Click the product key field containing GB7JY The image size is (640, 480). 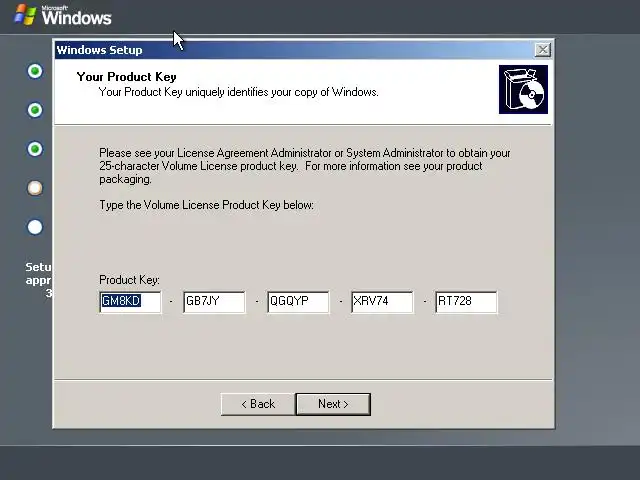click(214, 302)
